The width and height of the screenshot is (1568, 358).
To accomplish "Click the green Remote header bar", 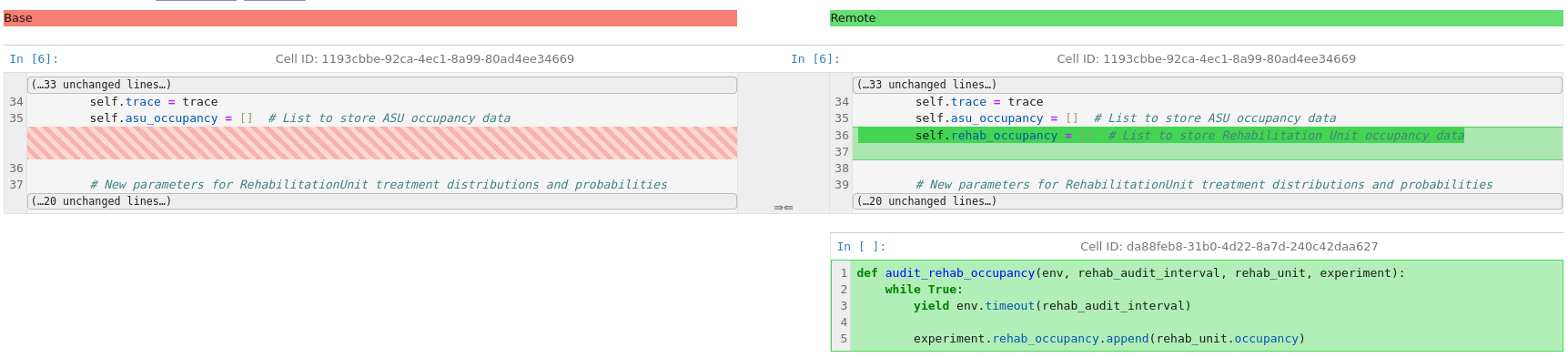I will point(1196,18).
